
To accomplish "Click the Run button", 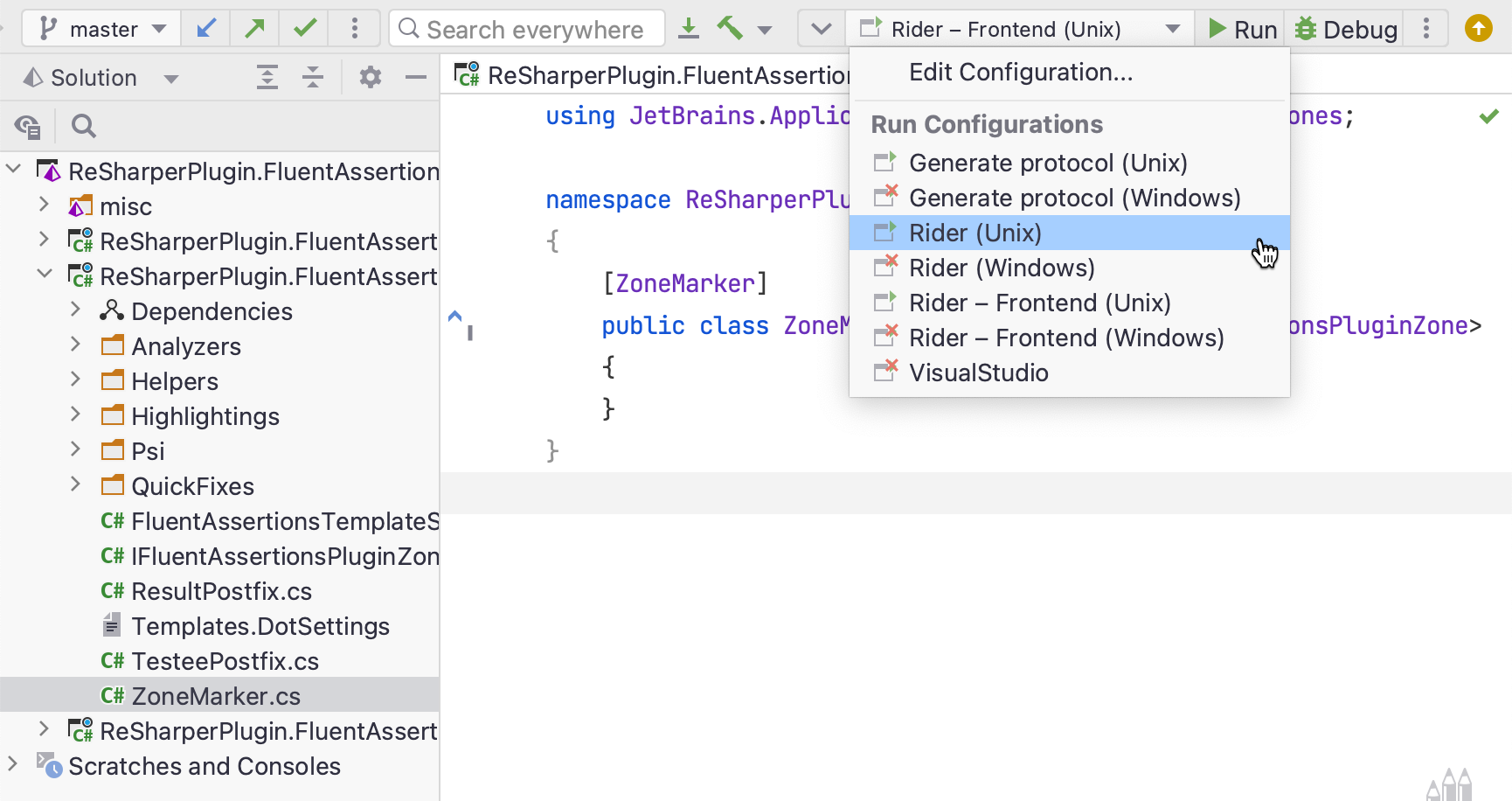I will pyautogui.click(x=1241, y=28).
